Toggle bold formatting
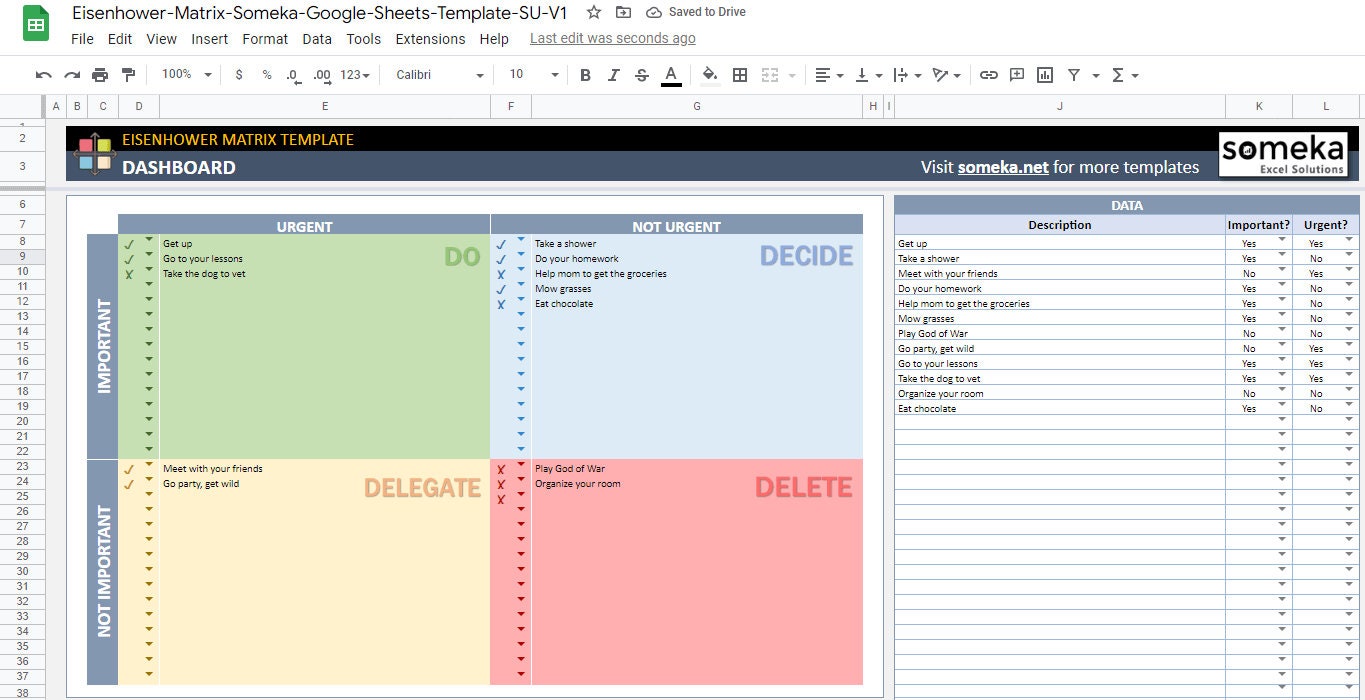Screen dimensions: 1365x700 pyautogui.click(x=585, y=75)
